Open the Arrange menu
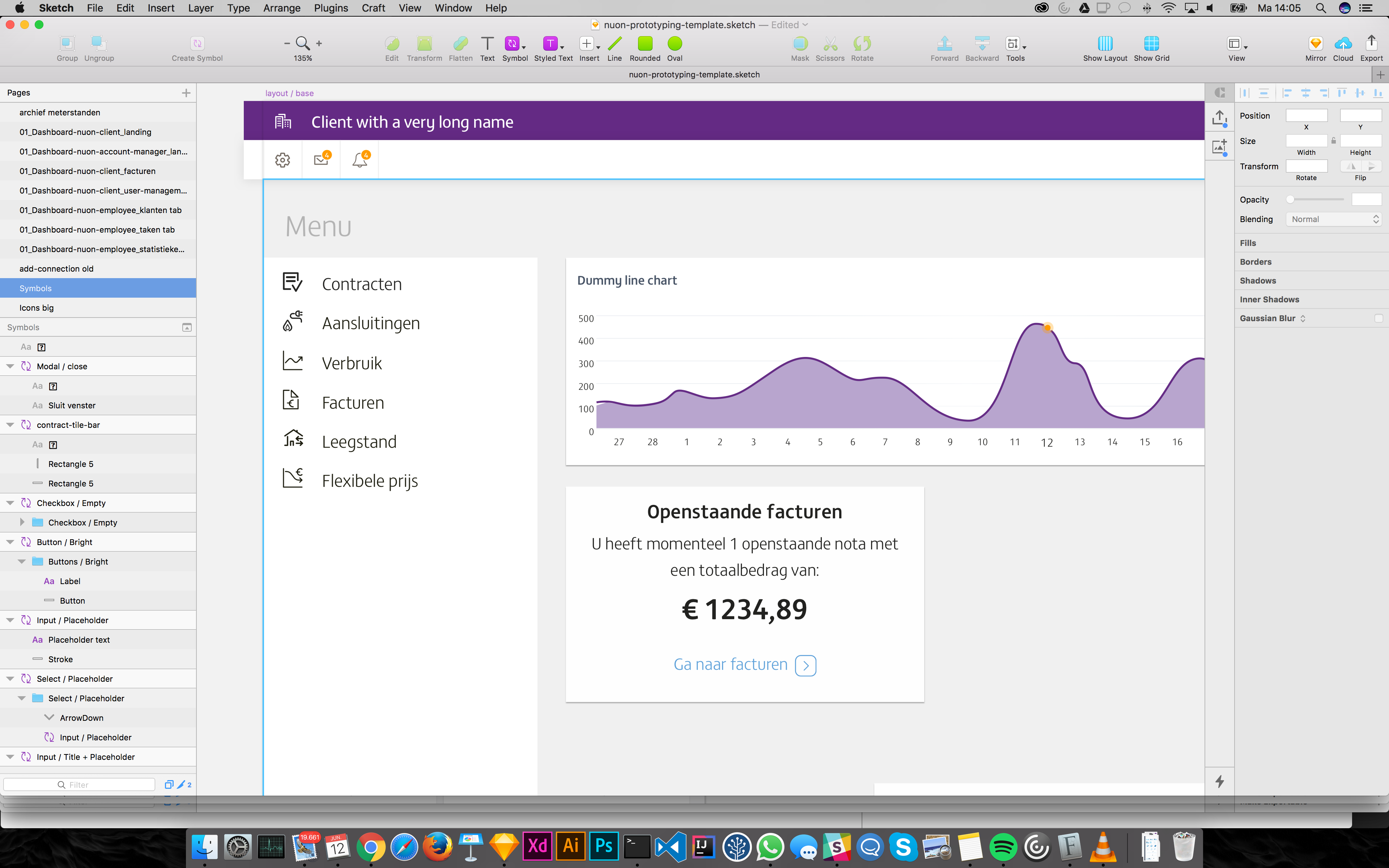Viewport: 1389px width, 868px height. click(281, 8)
